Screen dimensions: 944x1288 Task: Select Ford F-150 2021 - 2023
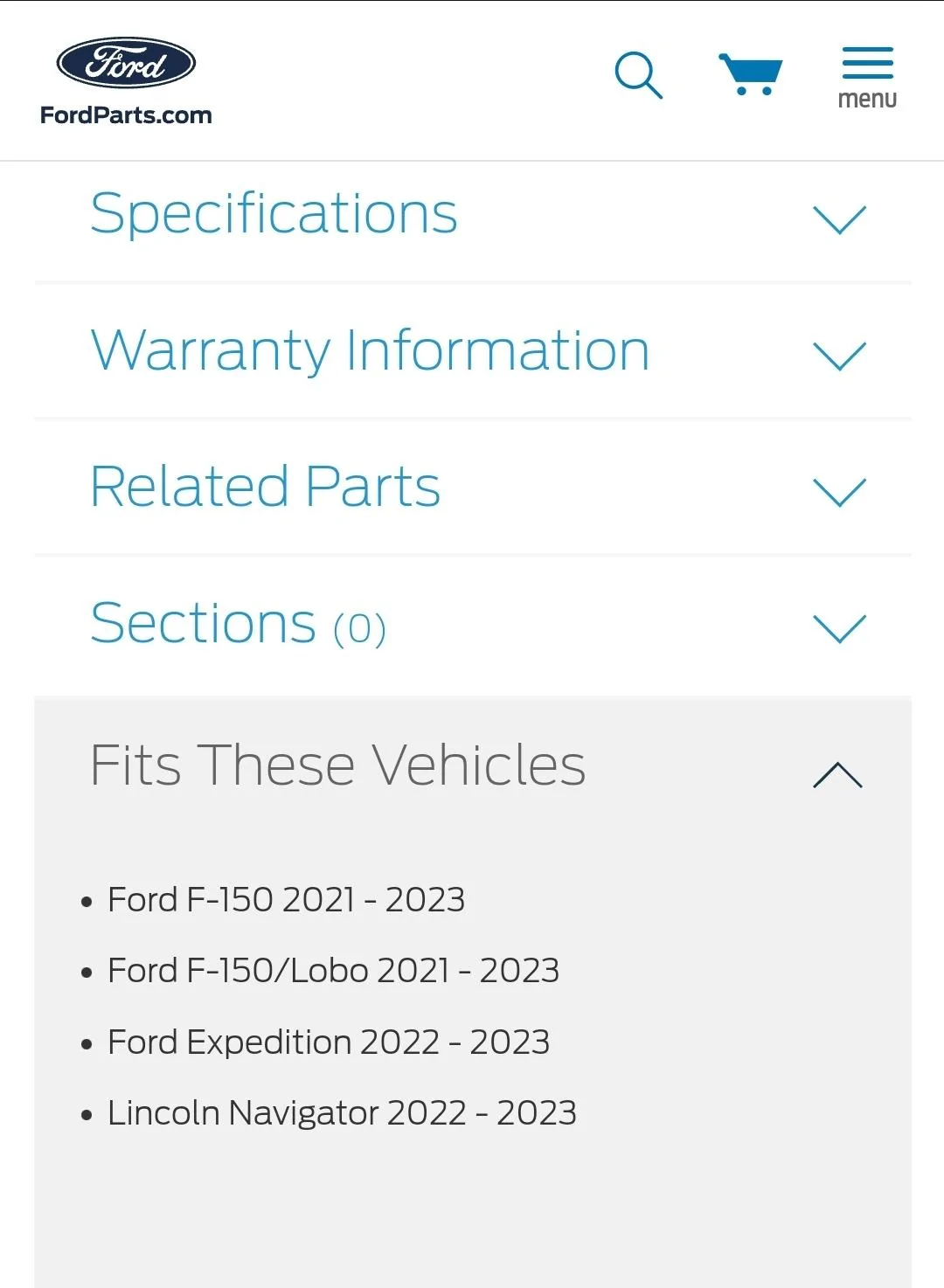pyautogui.click(x=286, y=900)
